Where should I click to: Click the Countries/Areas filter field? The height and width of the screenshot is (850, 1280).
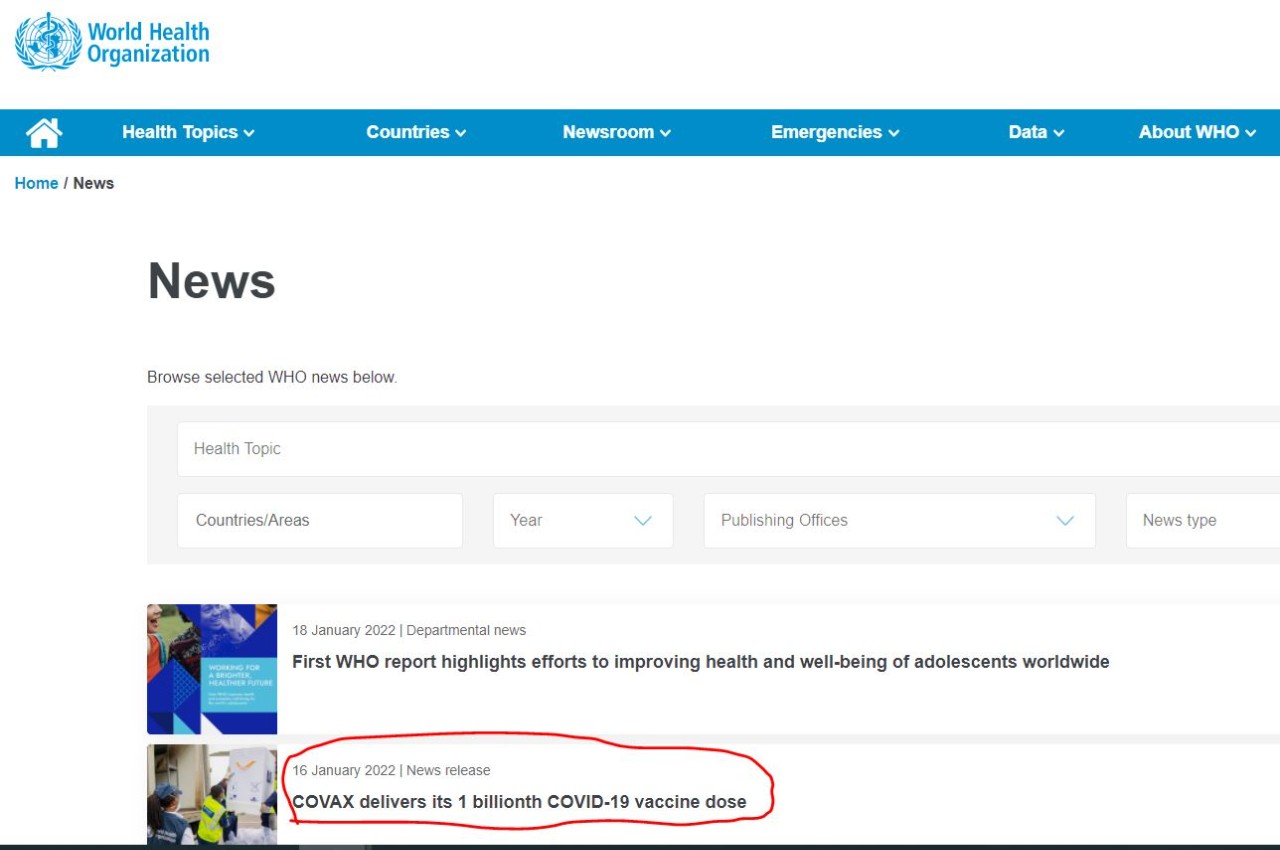point(320,520)
